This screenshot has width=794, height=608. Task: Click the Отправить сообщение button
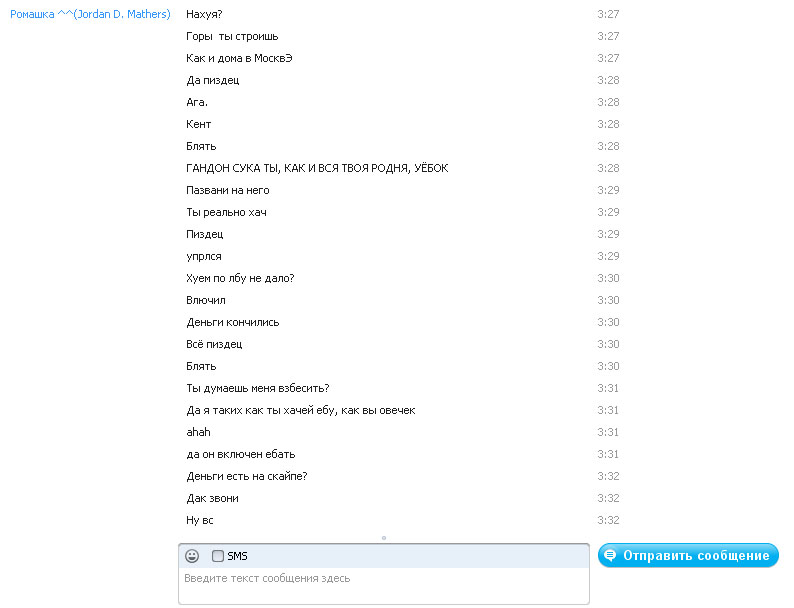(x=688, y=555)
